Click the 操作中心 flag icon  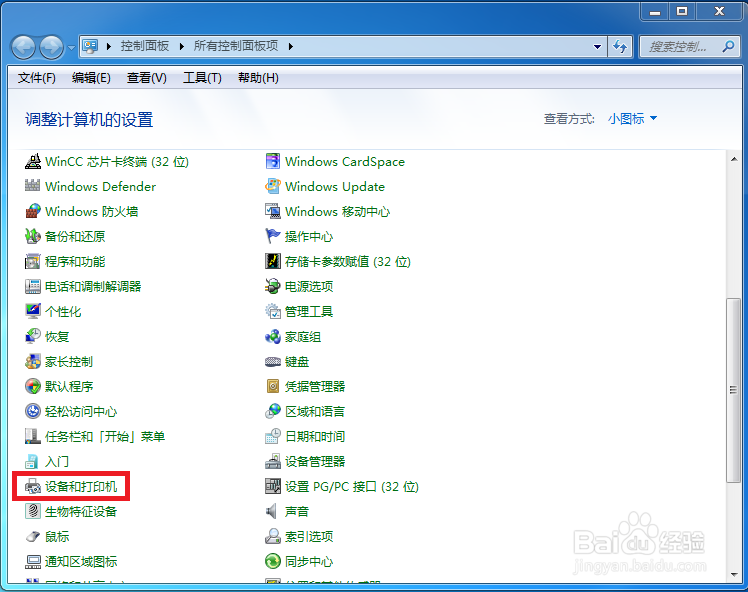[273, 237]
